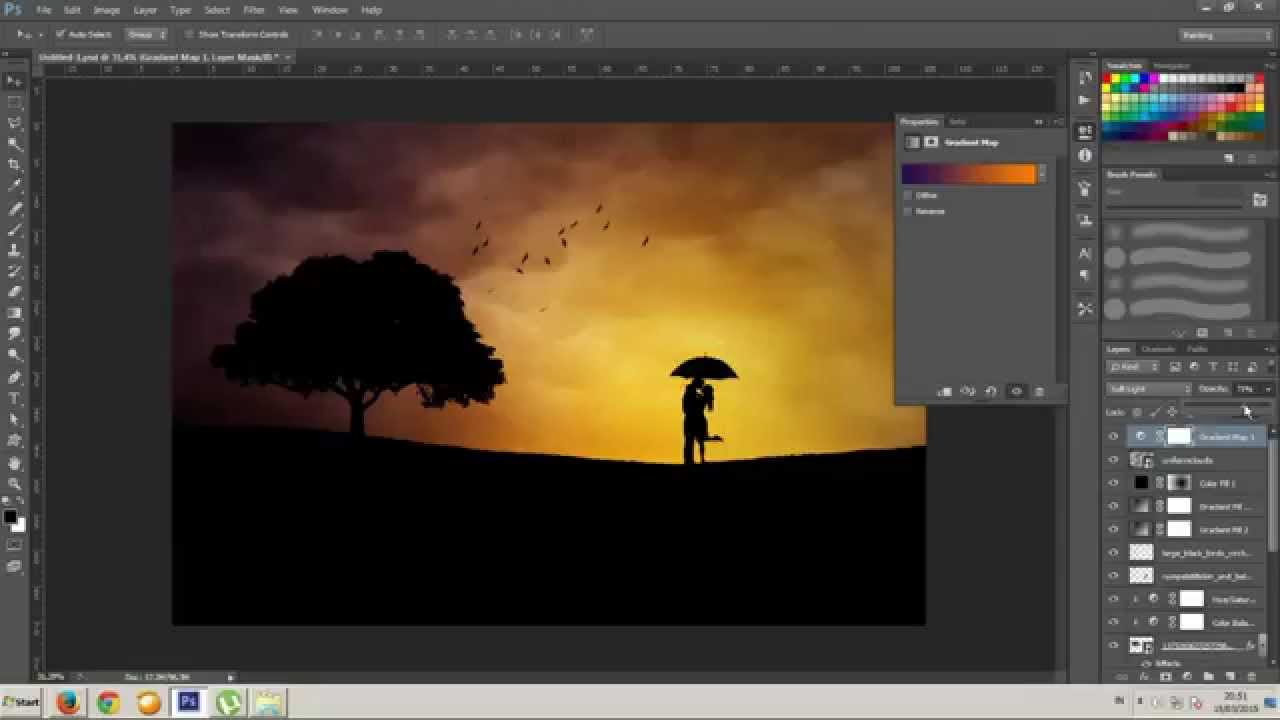The image size is (1280, 720).
Task: Switch to the Channels tab
Action: click(1158, 349)
